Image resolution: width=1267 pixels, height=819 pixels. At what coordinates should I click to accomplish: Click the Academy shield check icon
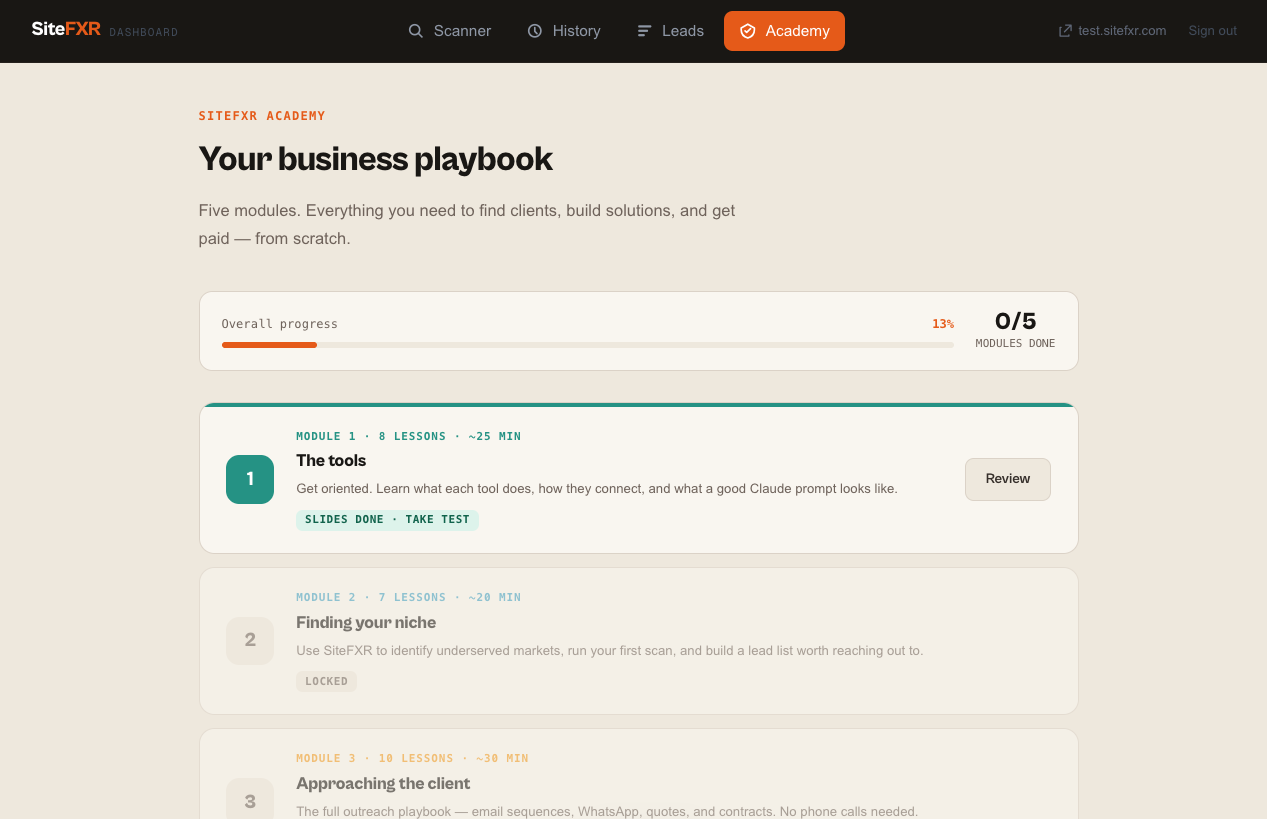click(x=747, y=31)
